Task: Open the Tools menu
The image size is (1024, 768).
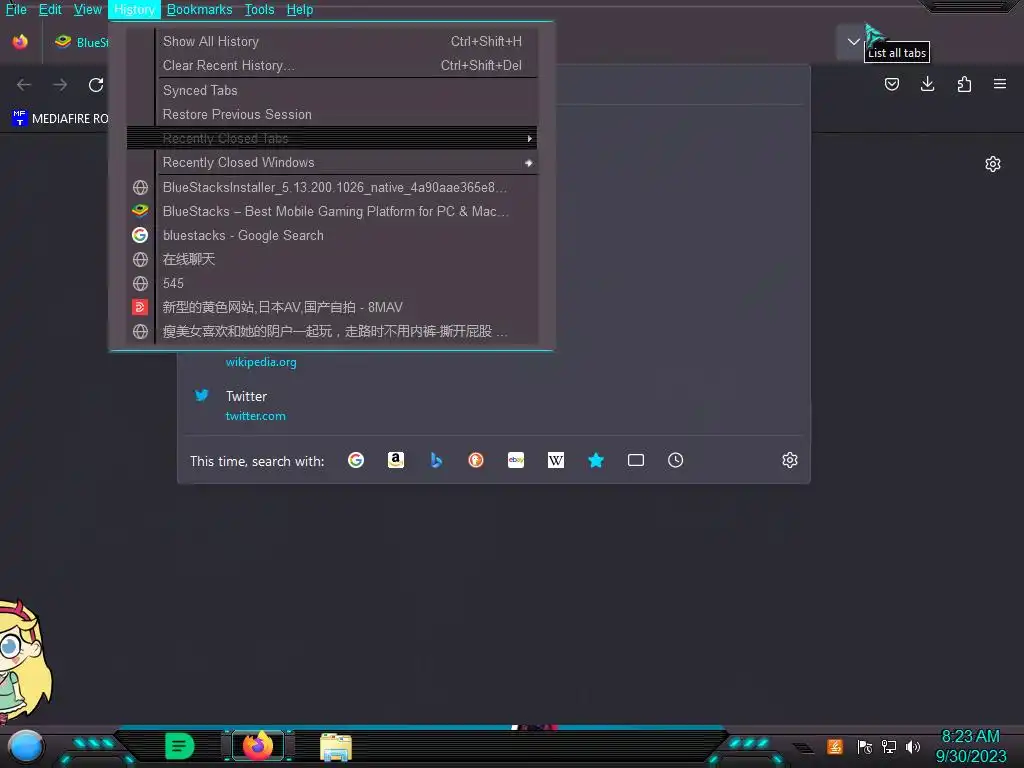Action: click(259, 9)
